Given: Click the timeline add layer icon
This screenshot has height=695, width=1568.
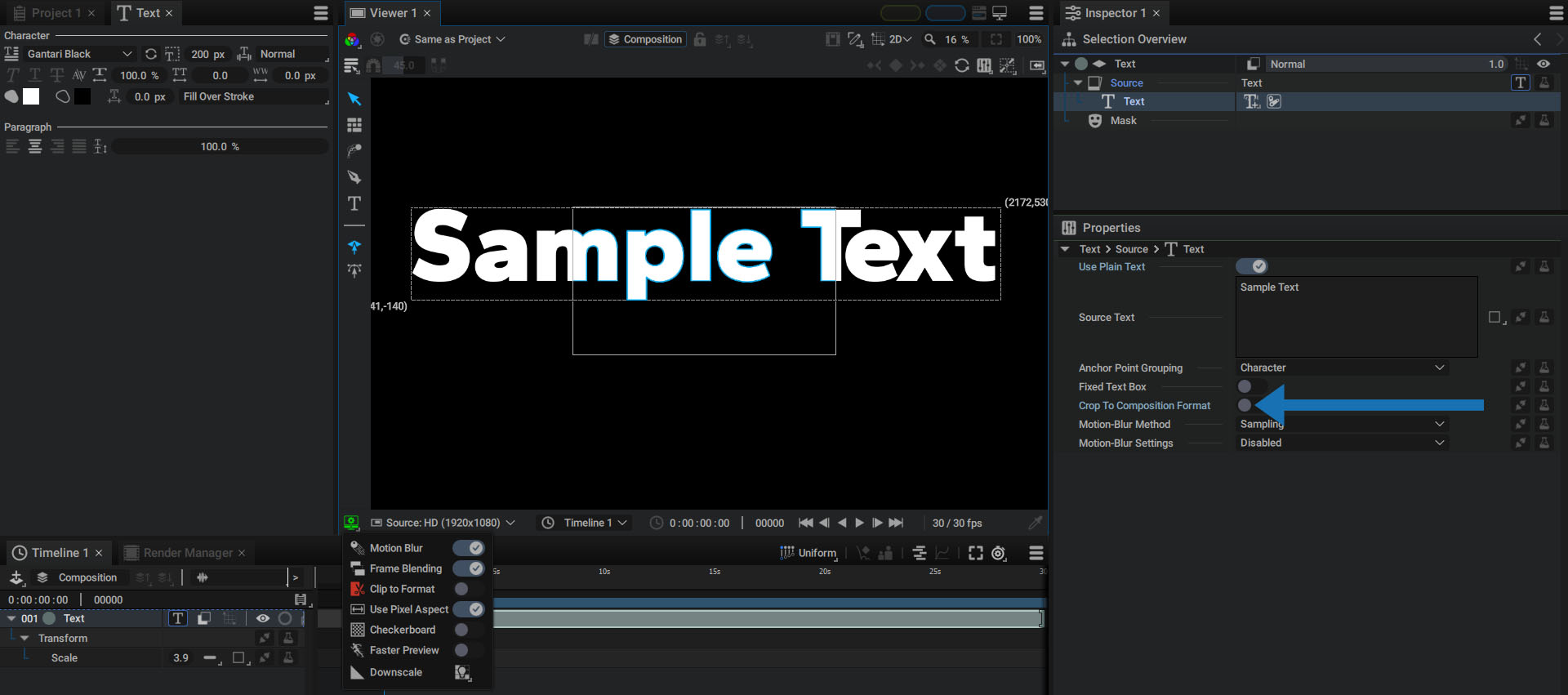Looking at the screenshot, I should click(x=16, y=577).
